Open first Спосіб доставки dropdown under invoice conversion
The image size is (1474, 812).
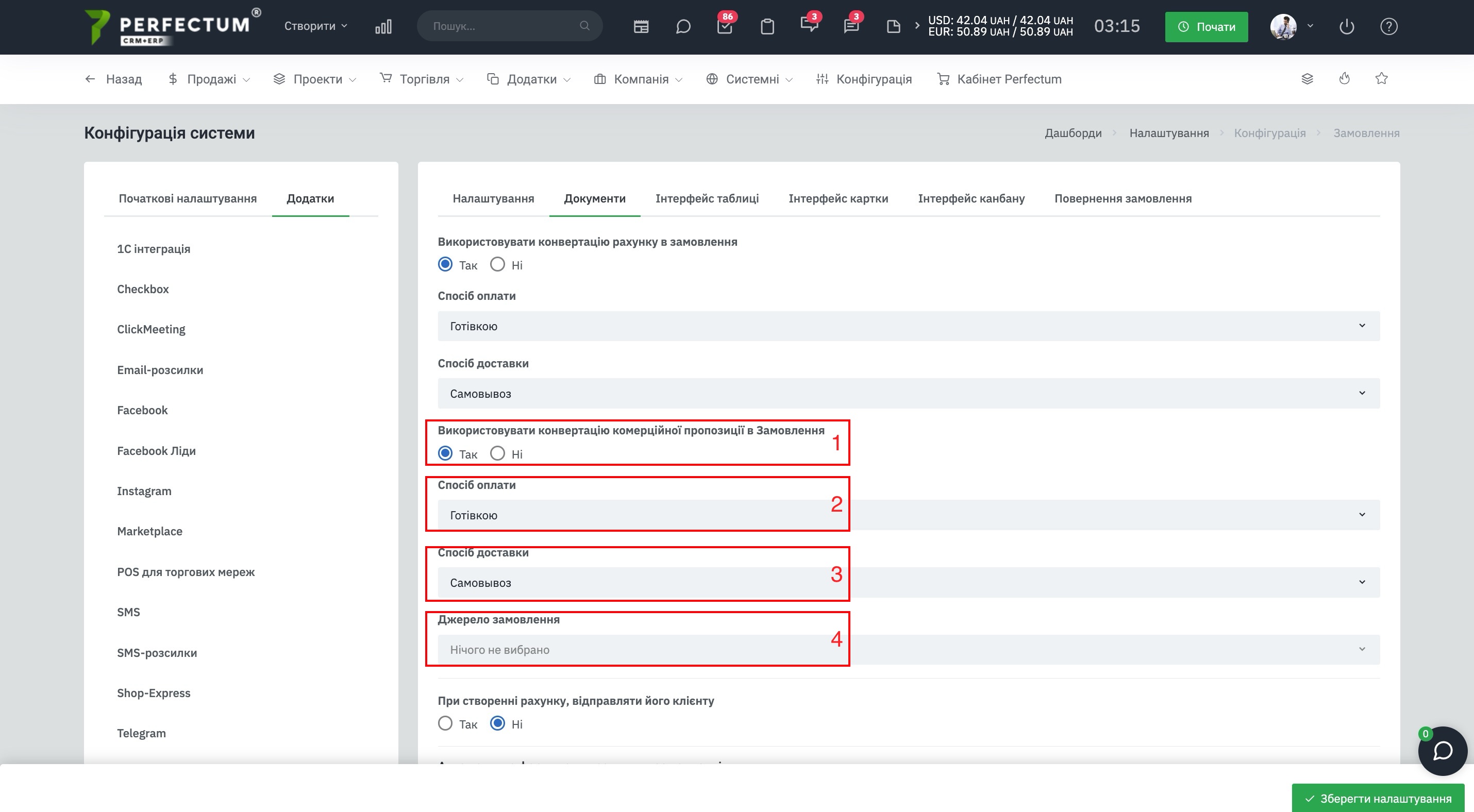909,394
